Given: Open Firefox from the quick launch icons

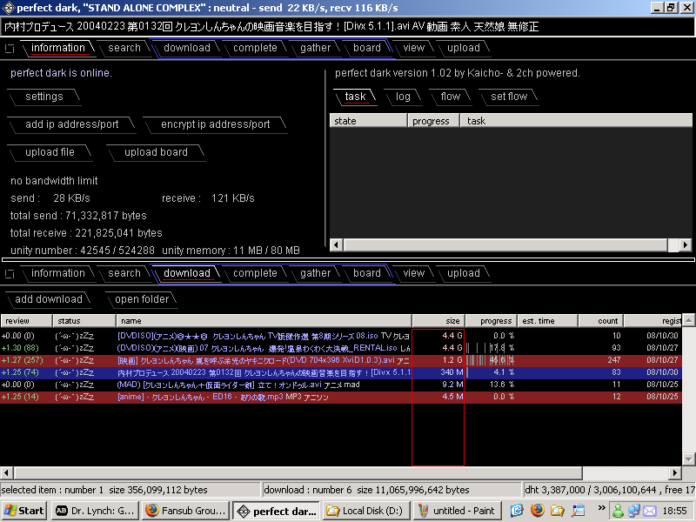Looking at the screenshot, I should tap(536, 510).
